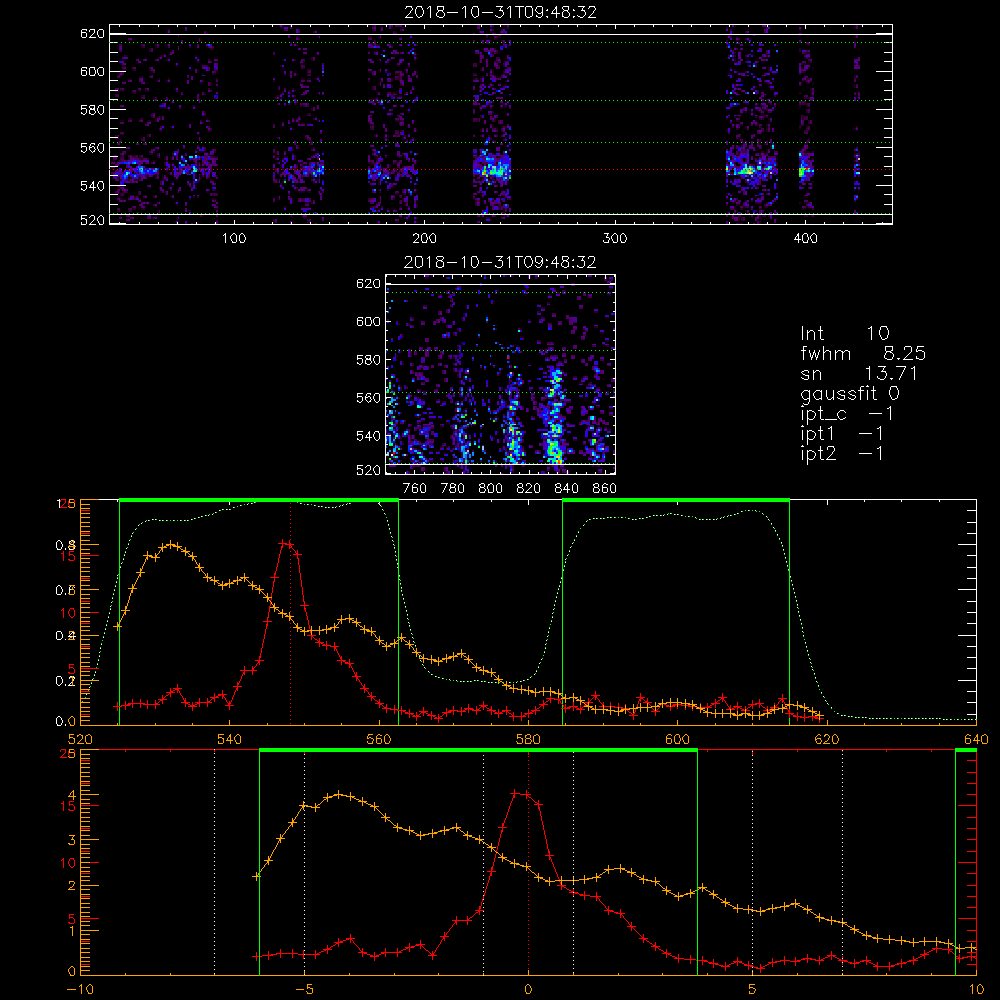Click the red curve peak at zero in bottom plot
The height and width of the screenshot is (1000, 1000).
[x=520, y=793]
